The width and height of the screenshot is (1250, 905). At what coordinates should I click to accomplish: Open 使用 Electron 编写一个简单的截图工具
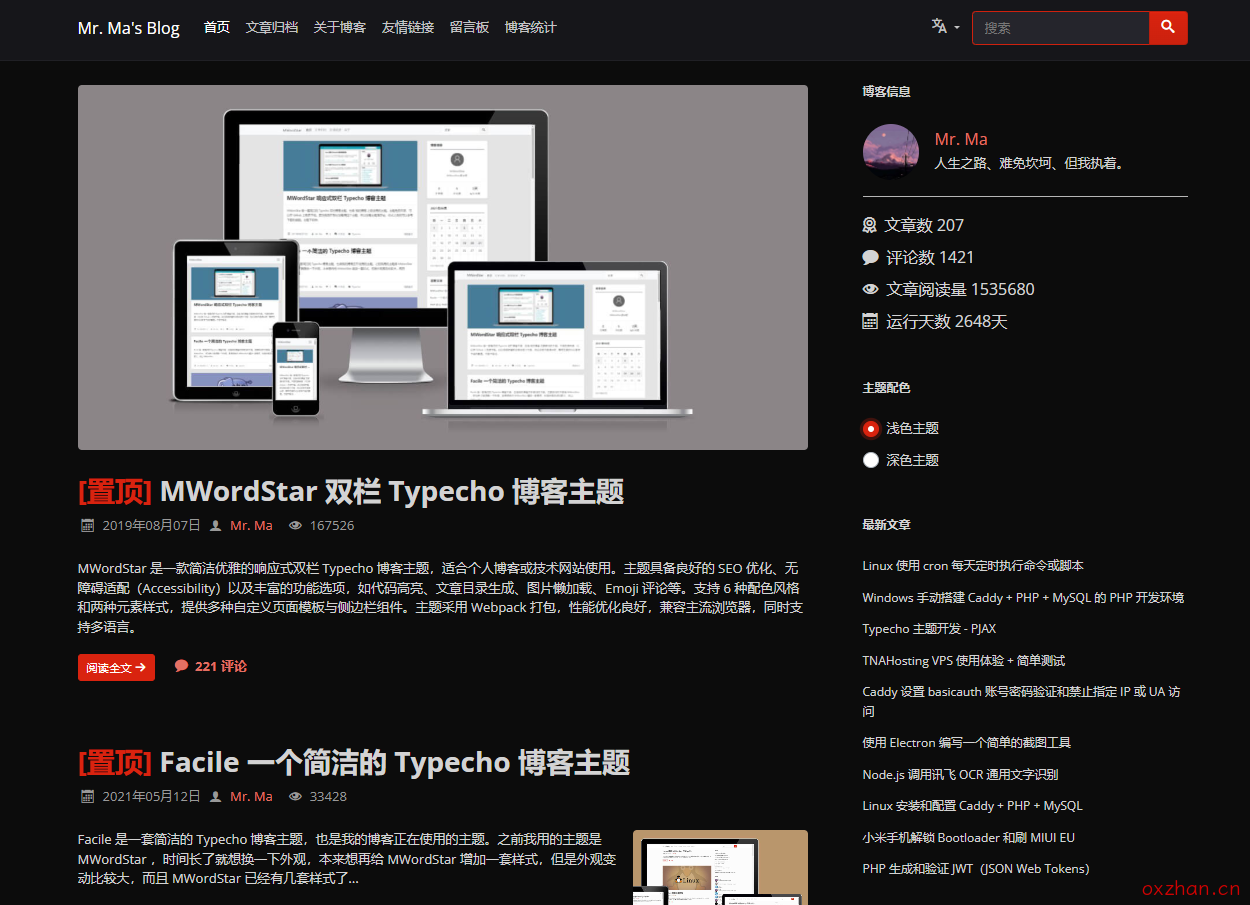coord(966,742)
